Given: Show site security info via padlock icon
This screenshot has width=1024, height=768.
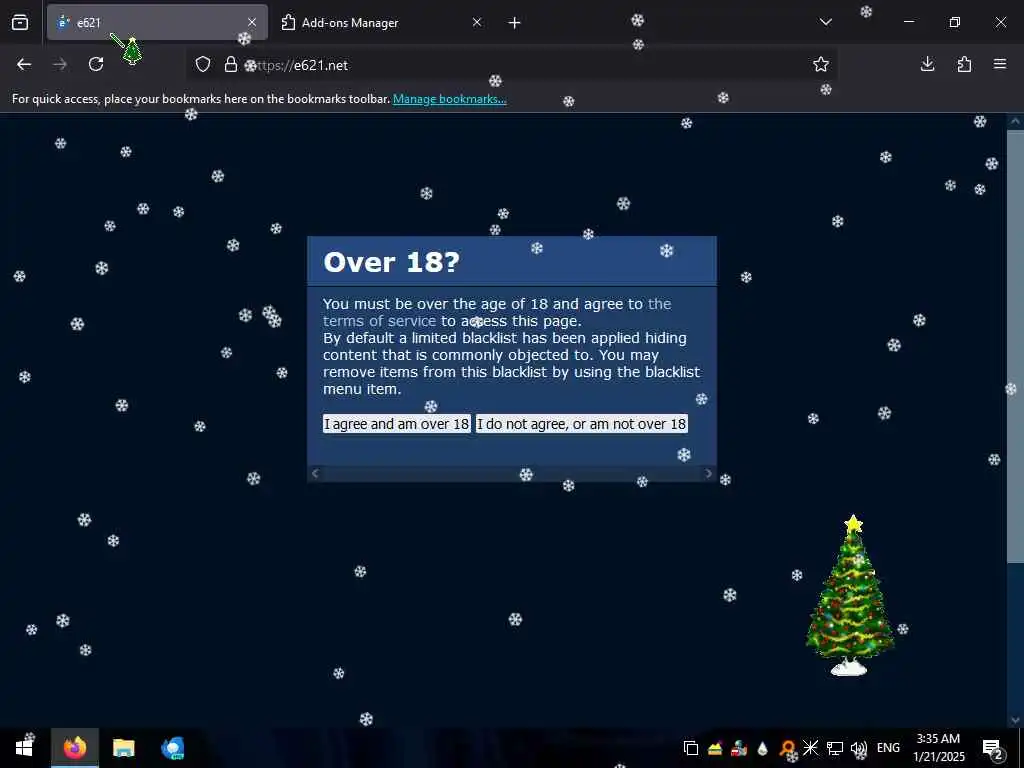Looking at the screenshot, I should point(231,64).
